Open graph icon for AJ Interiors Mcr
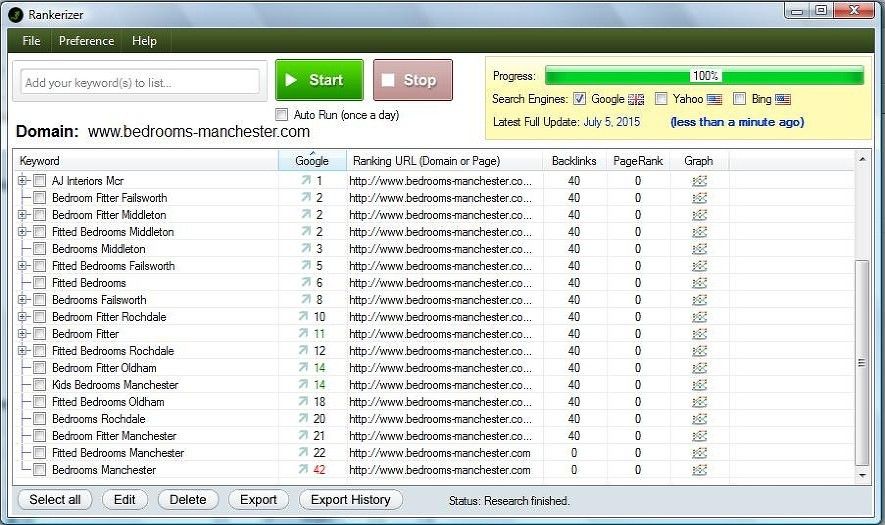This screenshot has height=525, width=885. [x=699, y=181]
